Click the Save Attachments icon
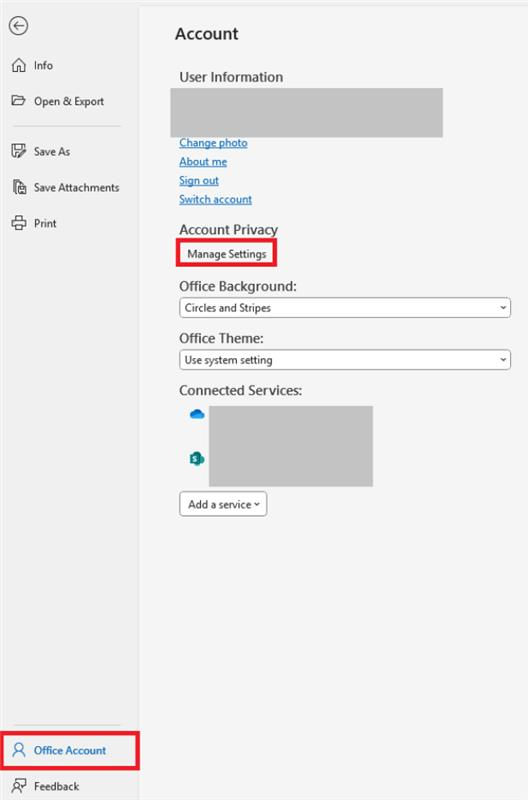This screenshot has width=528, height=800. pos(19,187)
